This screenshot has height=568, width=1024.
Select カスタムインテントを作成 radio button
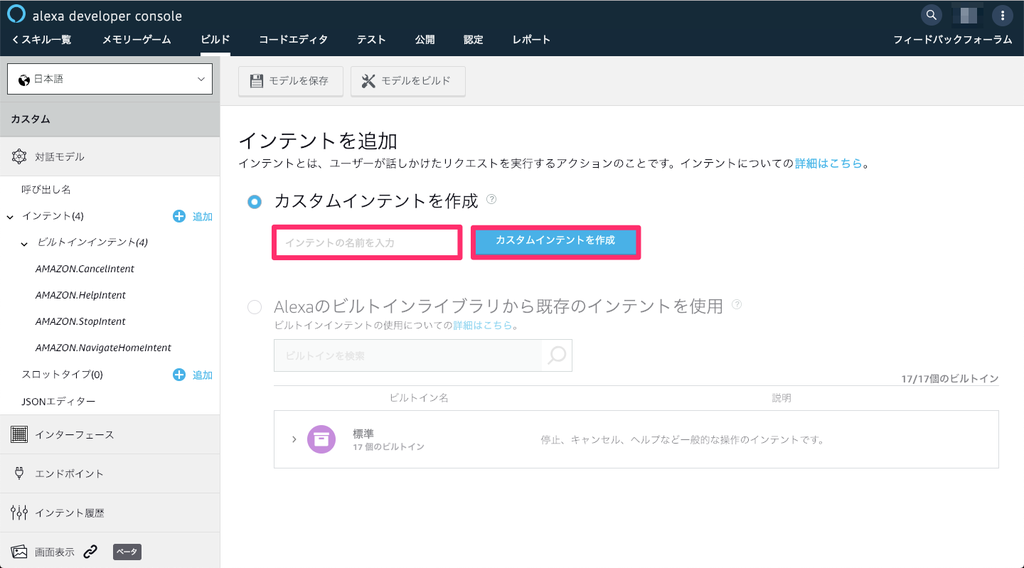pyautogui.click(x=255, y=202)
